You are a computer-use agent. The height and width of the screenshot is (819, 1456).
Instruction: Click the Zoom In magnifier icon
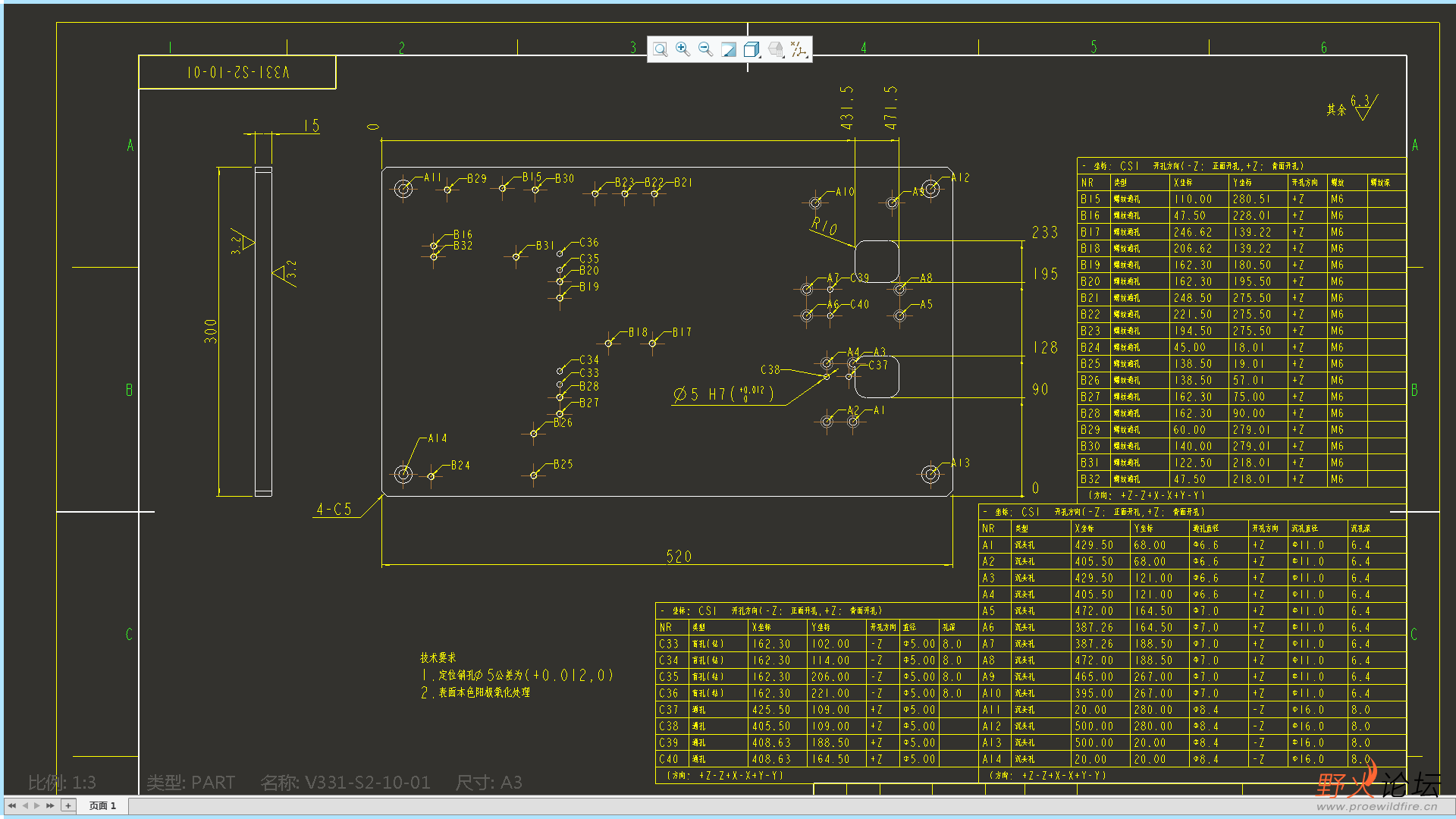[x=682, y=49]
